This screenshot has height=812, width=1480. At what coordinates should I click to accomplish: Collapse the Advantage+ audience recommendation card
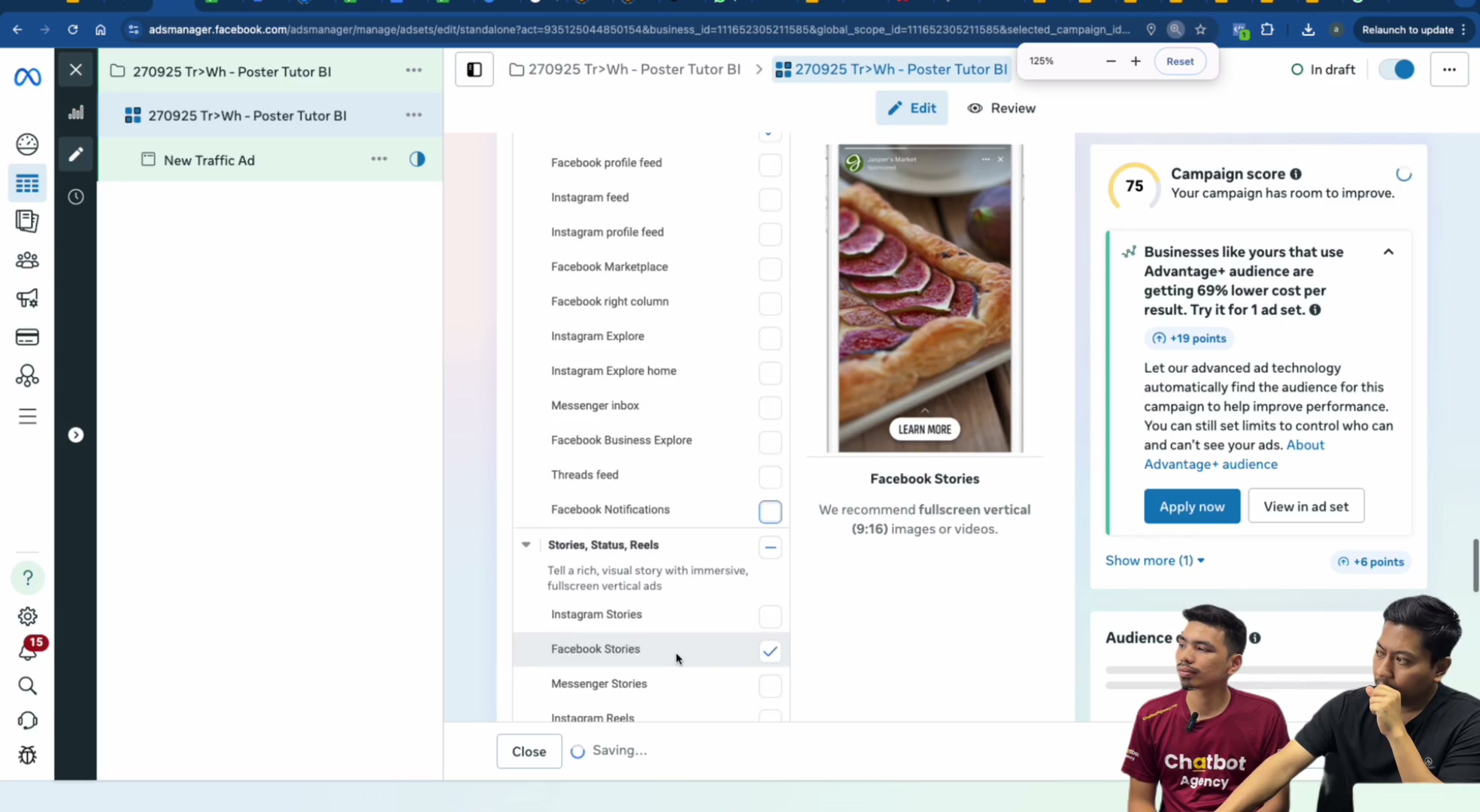pyautogui.click(x=1388, y=252)
